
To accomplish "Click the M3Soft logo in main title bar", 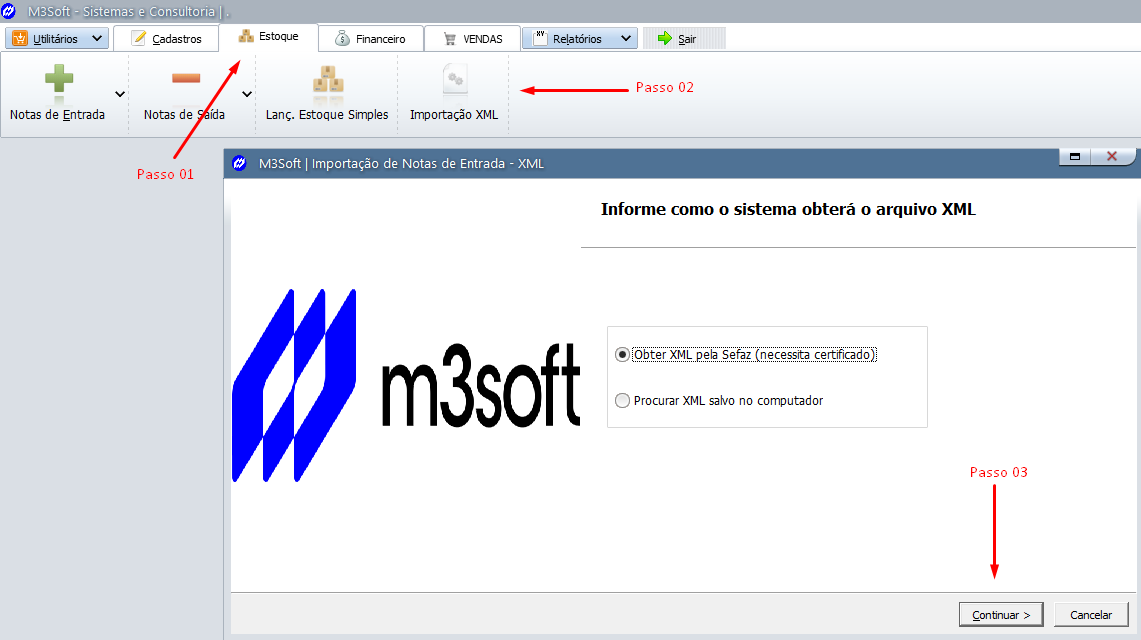I will point(9,11).
